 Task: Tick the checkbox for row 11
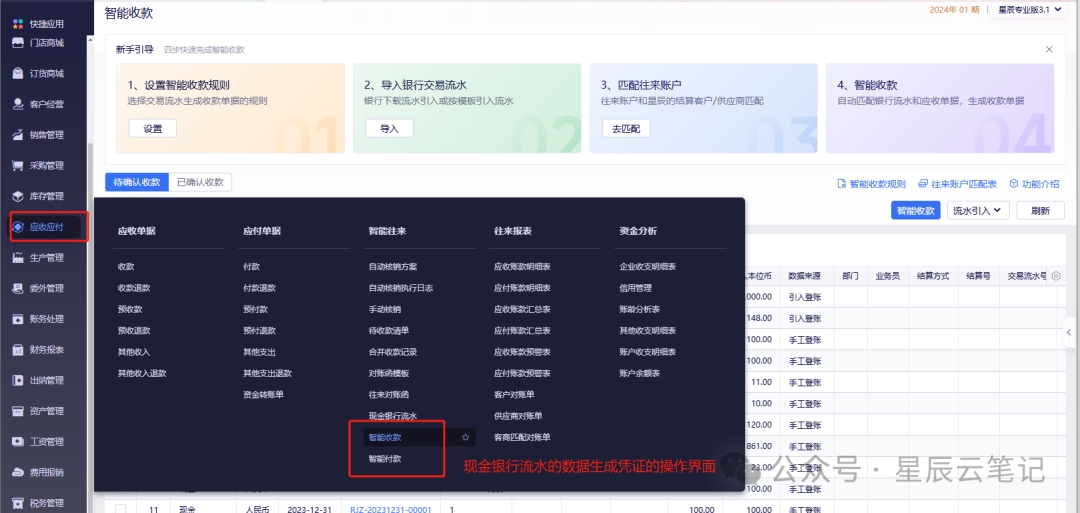click(120, 509)
